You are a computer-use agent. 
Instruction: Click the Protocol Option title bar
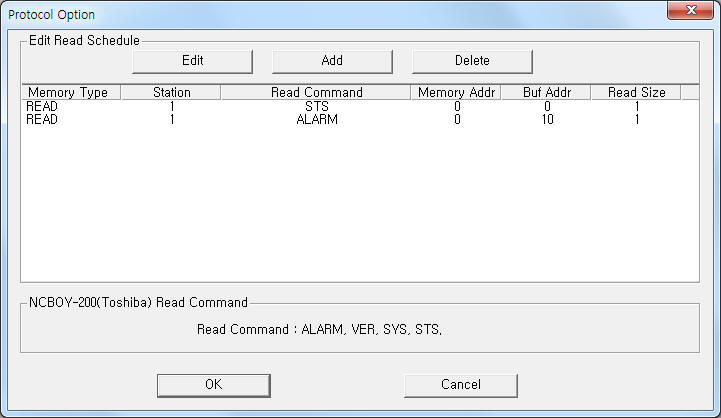[x=300, y=14]
